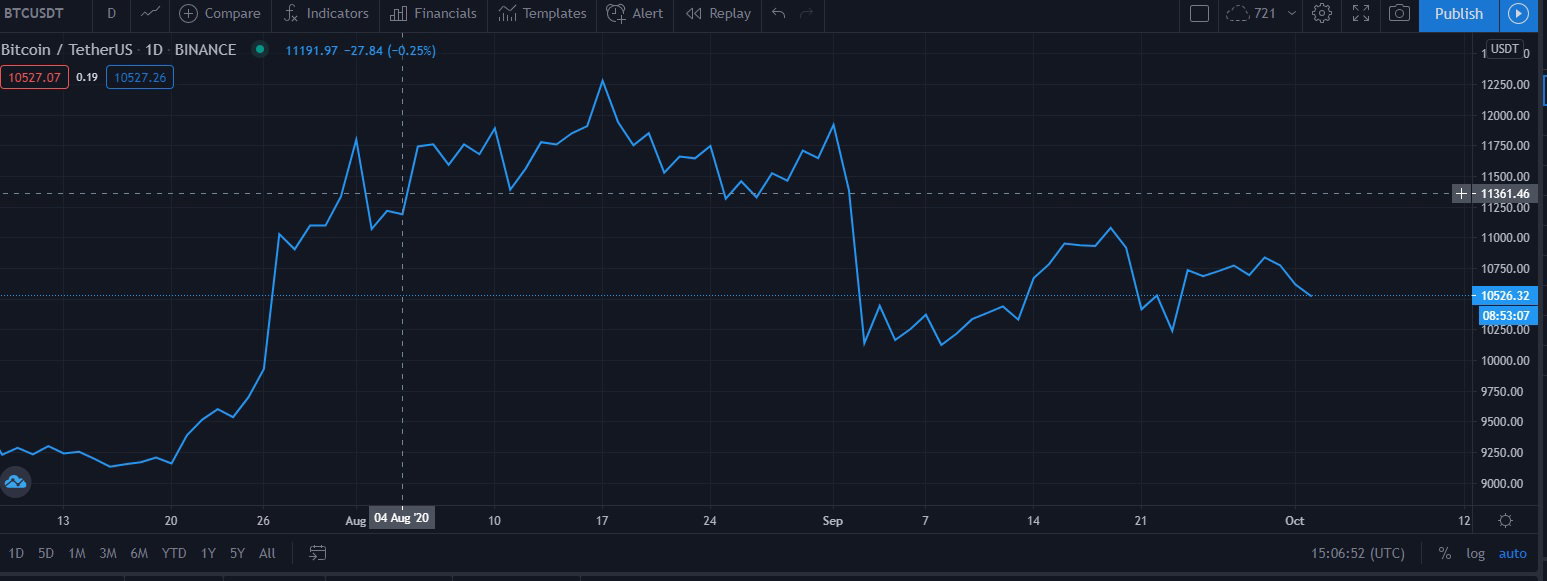Click the Oct label on time axis
This screenshot has width=1547, height=581.
click(1295, 520)
